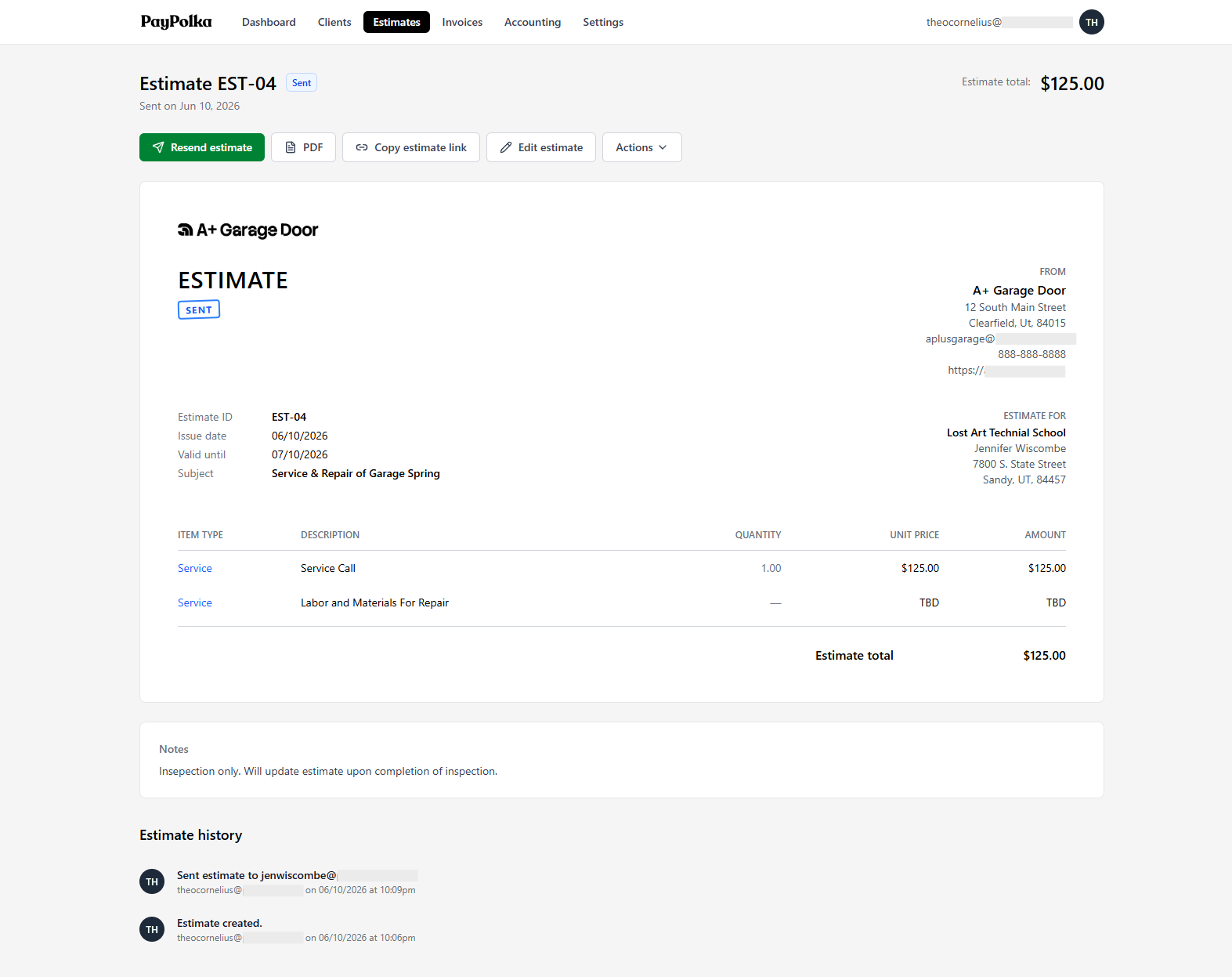Click Edit estimate button
Viewport: 1232px width, 977px height.
541,147
